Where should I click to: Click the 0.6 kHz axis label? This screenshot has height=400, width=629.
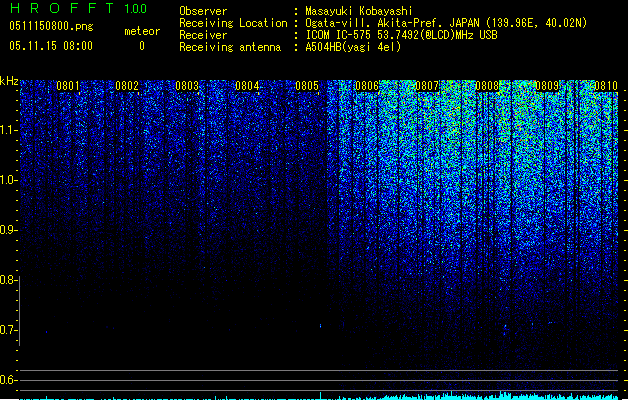click(x=8, y=380)
